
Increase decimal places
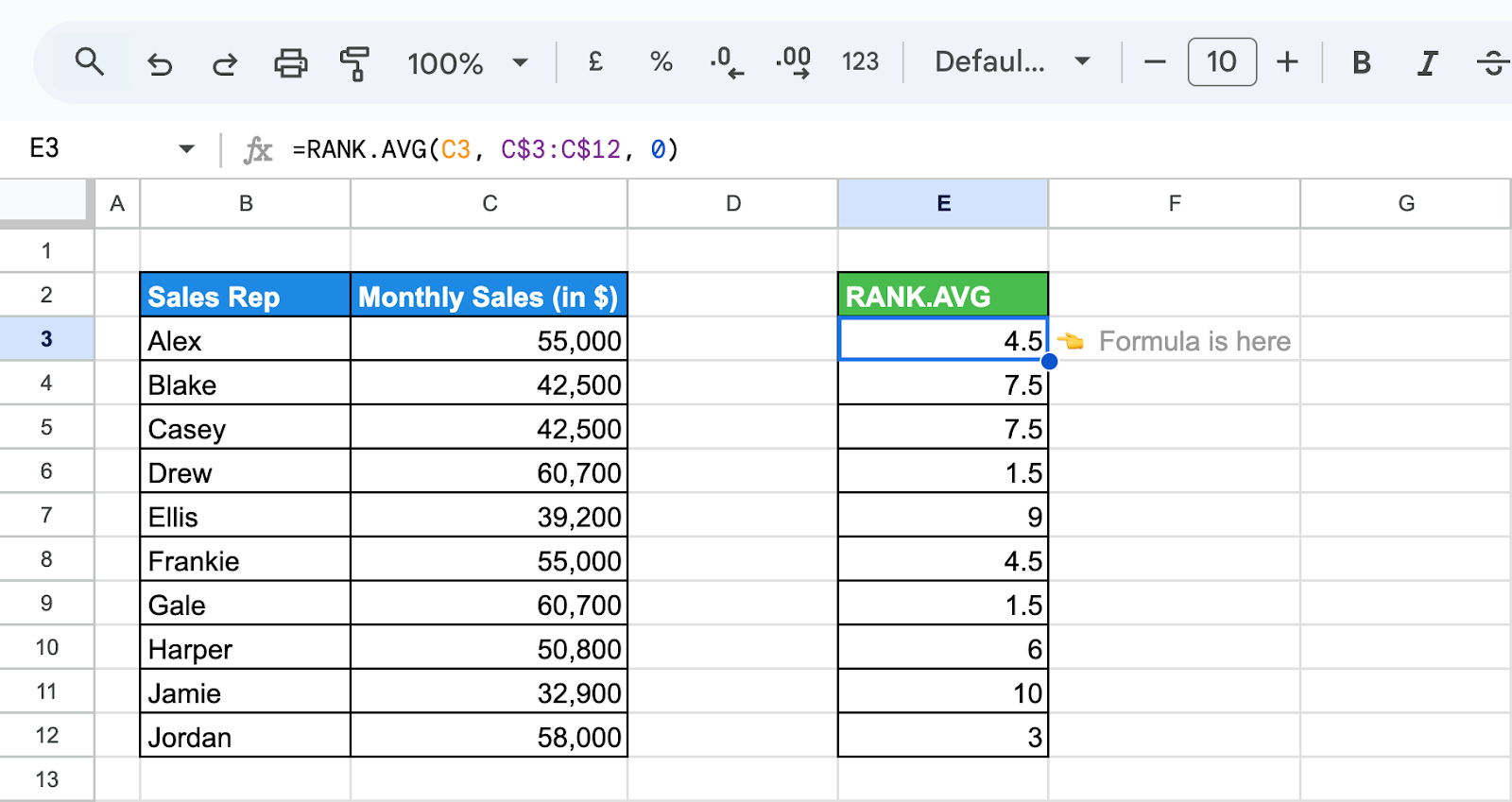(793, 62)
